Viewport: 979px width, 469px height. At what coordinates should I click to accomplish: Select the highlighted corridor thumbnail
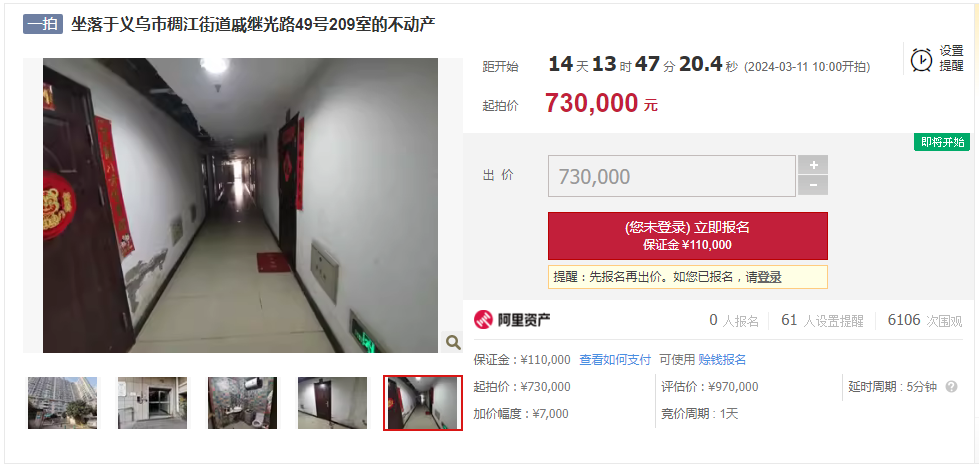pyautogui.click(x=423, y=403)
